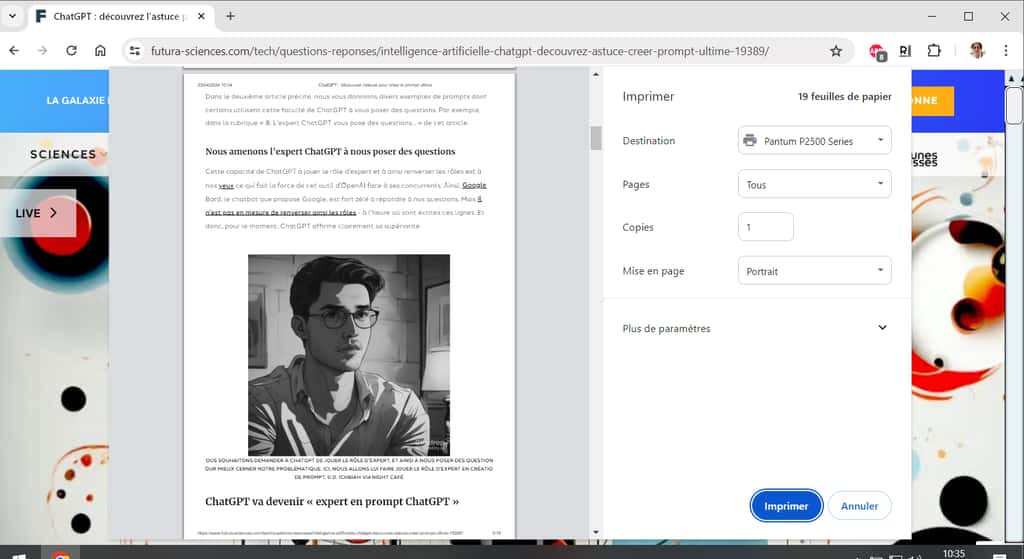Close the ChatGPT article tab

[201, 16]
